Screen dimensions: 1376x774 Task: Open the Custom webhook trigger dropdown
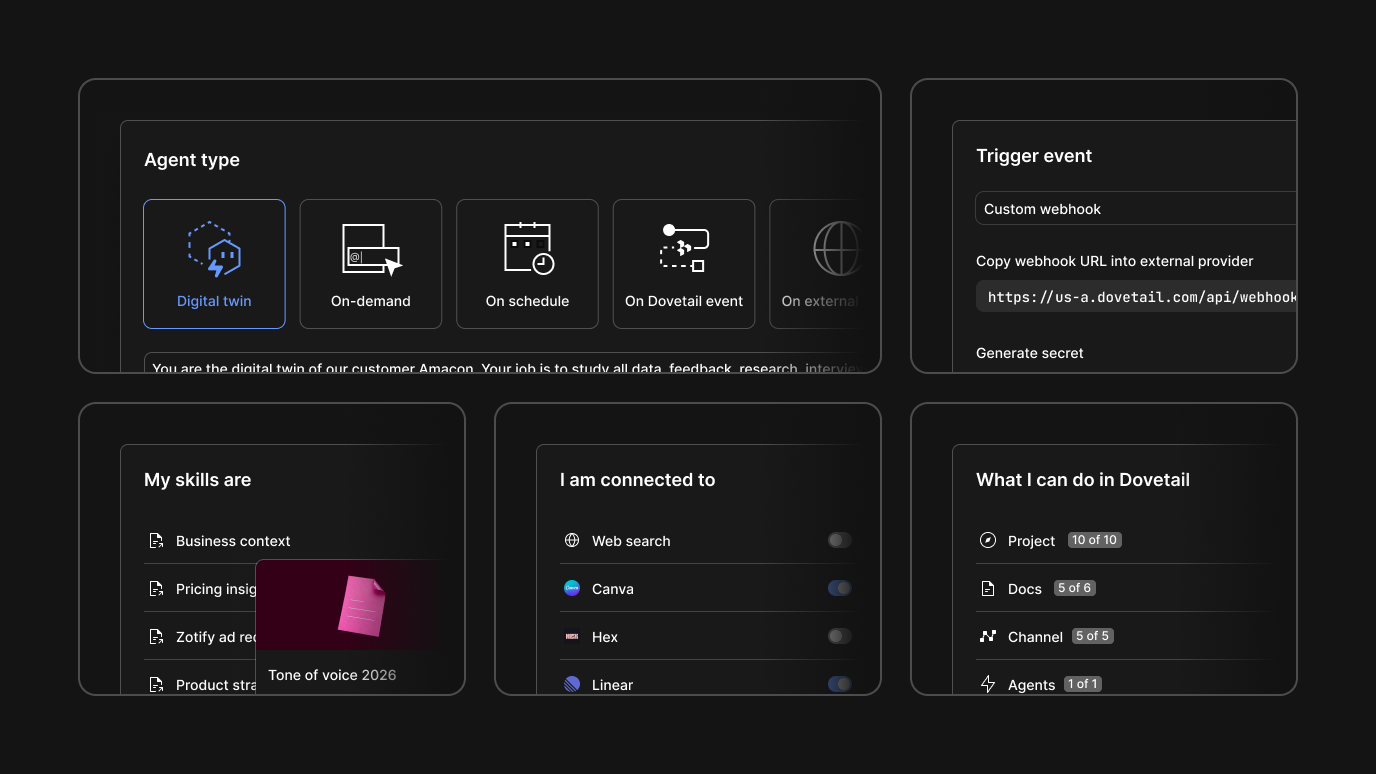(1135, 209)
